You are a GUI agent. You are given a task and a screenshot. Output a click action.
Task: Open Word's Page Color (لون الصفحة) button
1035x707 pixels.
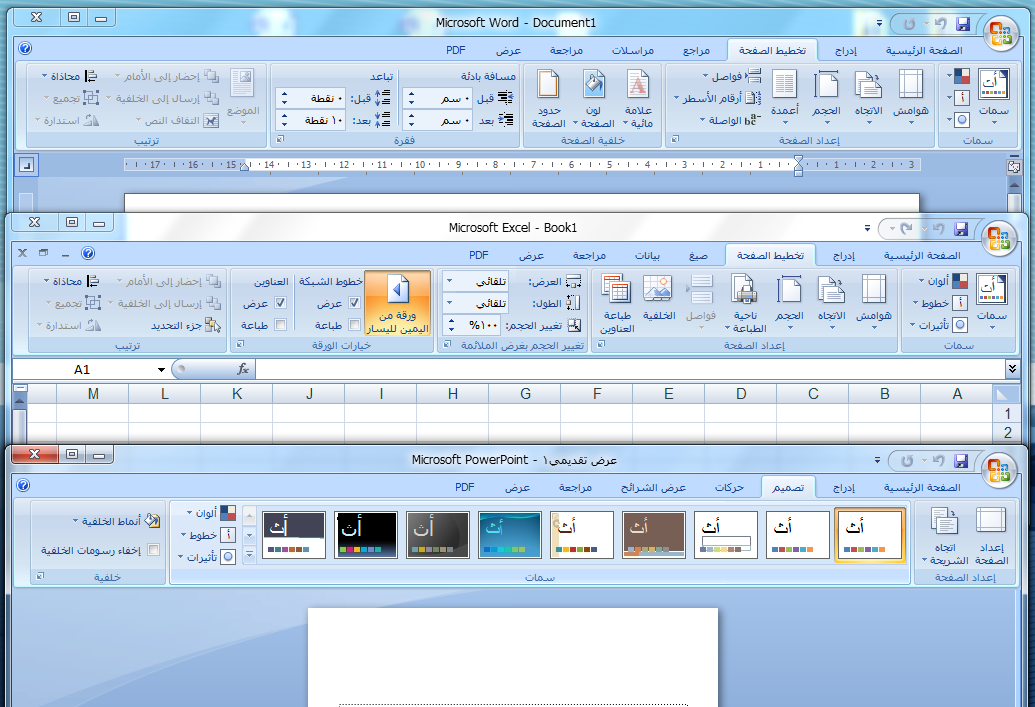(x=593, y=98)
